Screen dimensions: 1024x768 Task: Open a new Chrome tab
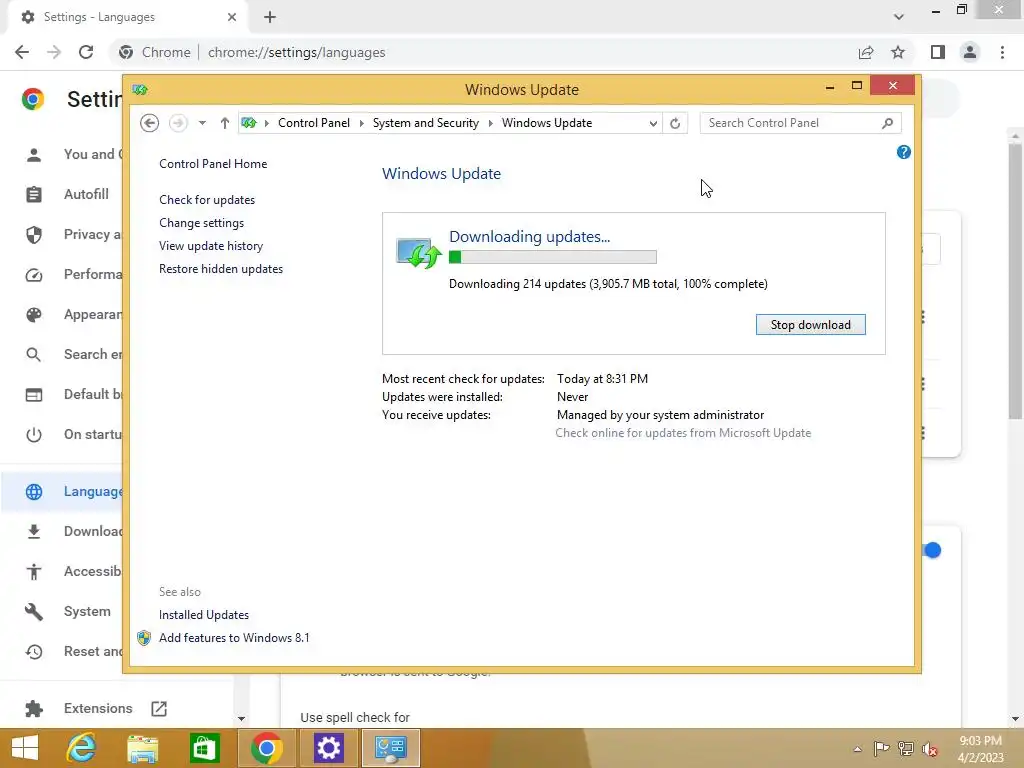click(270, 17)
